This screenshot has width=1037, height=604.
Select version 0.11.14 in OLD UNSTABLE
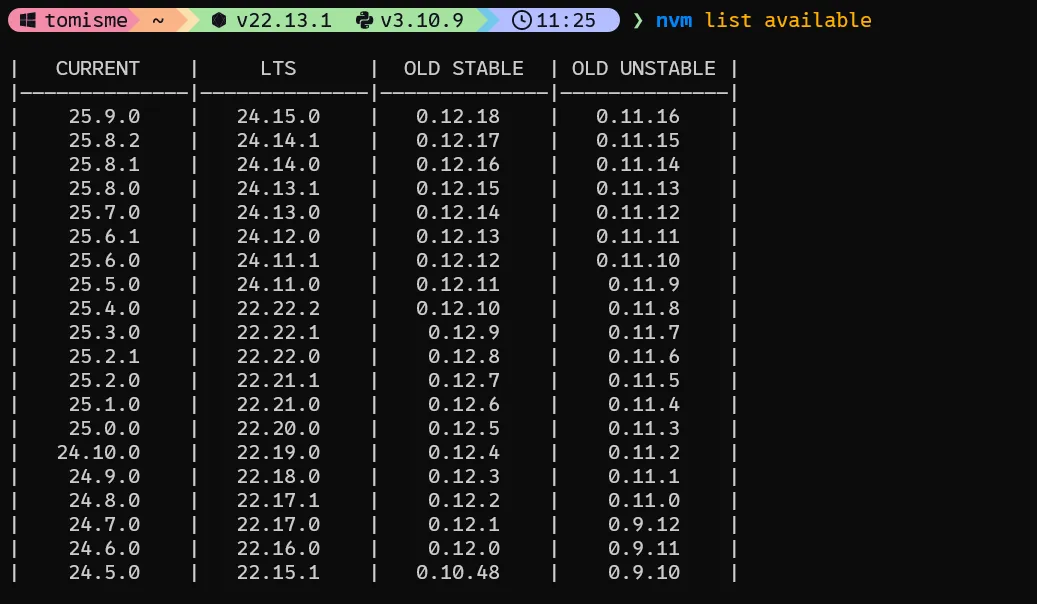pos(638,164)
